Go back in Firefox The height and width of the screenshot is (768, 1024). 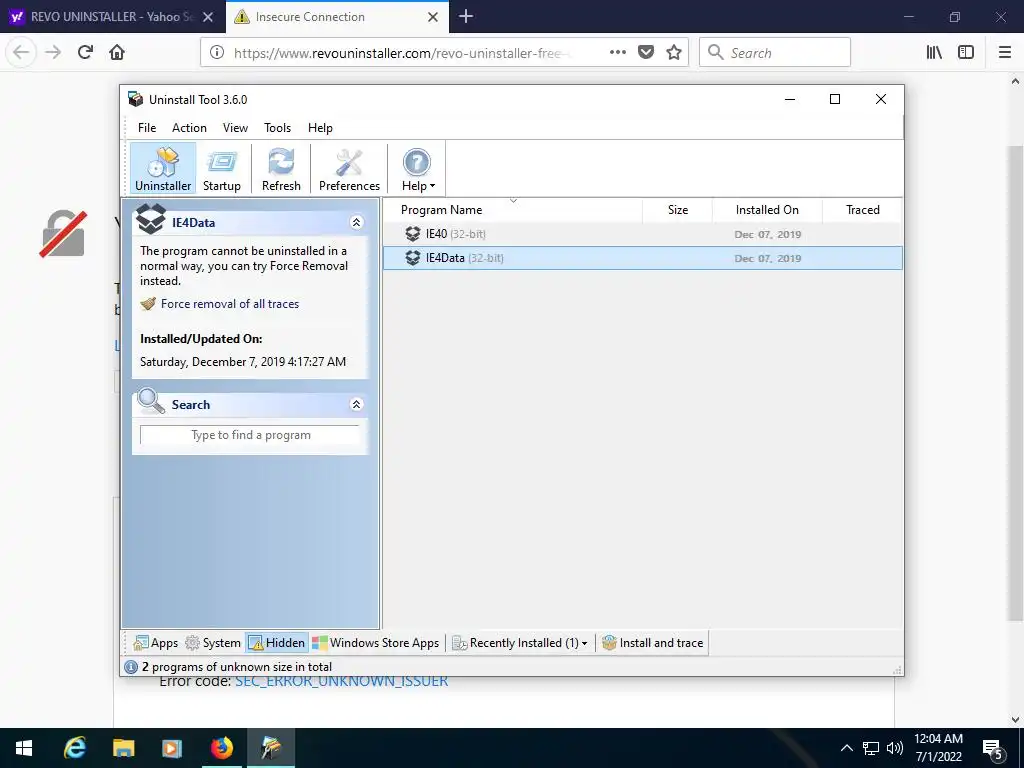tap(22, 52)
